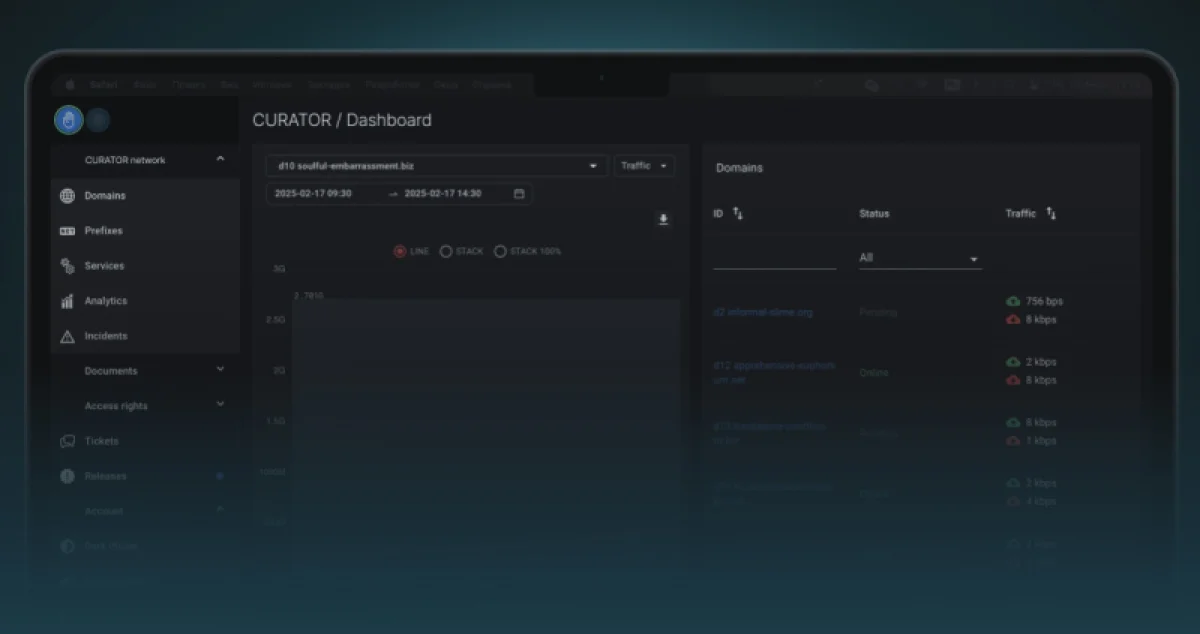Select the LINE chart radio button
The image size is (1200, 634).
click(x=400, y=251)
